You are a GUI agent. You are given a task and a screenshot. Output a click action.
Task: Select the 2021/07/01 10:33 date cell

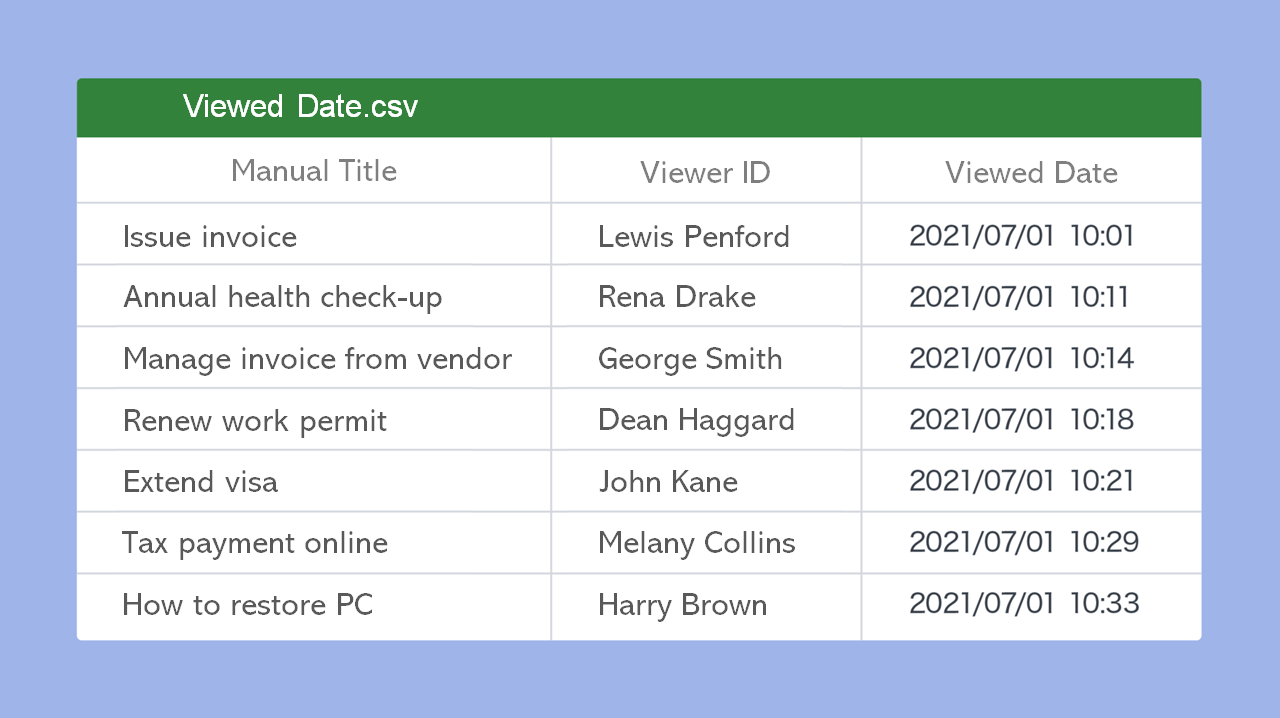[x=1024, y=603]
